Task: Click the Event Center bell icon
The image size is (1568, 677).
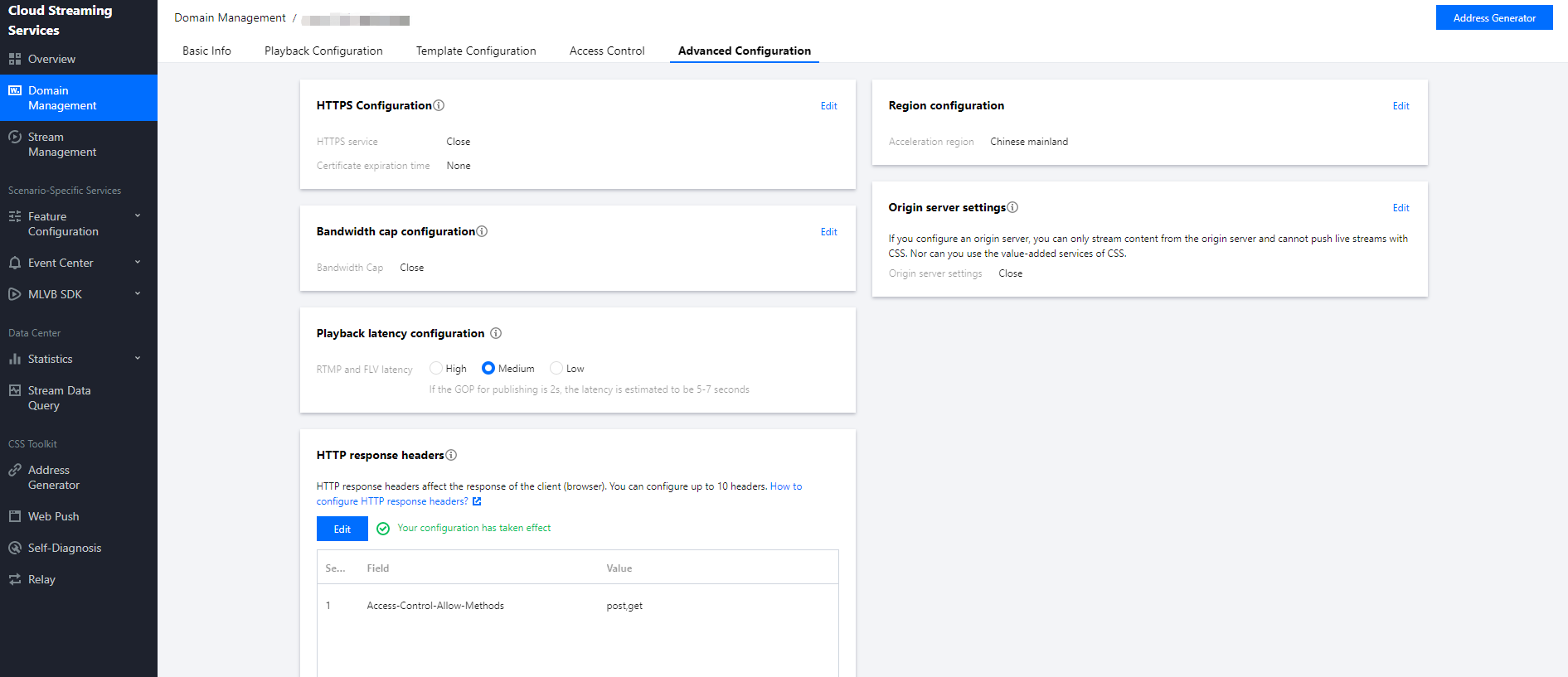Action: tap(15, 263)
